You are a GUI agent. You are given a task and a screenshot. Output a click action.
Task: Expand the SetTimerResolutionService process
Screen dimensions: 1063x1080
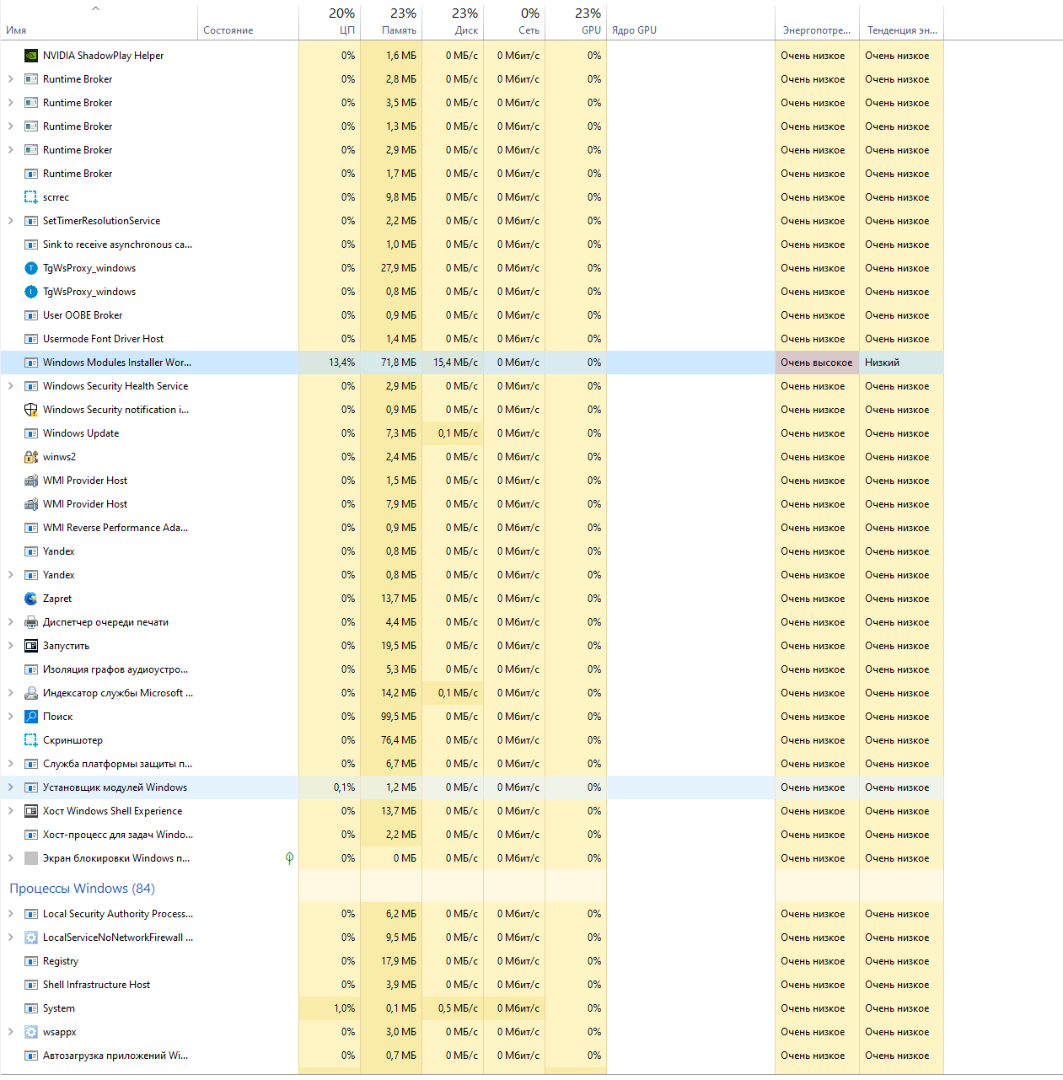[10, 221]
